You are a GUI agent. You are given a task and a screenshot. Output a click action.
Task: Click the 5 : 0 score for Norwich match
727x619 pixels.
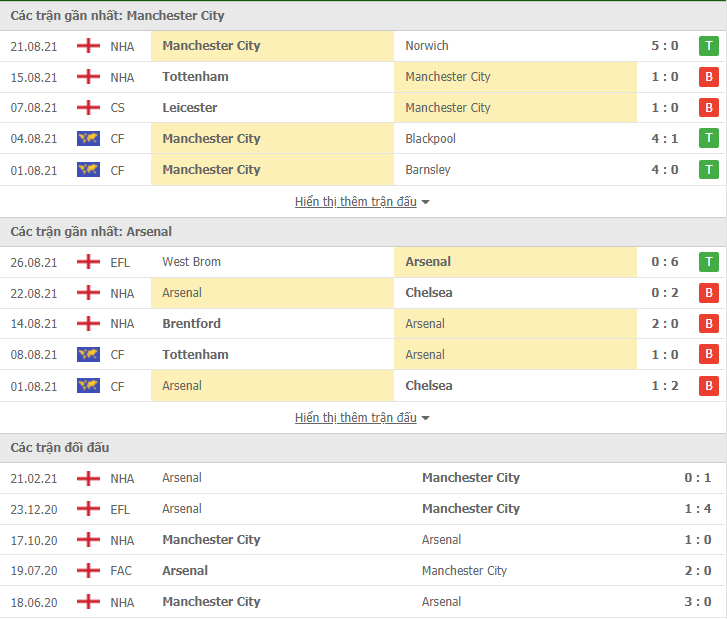coord(665,46)
